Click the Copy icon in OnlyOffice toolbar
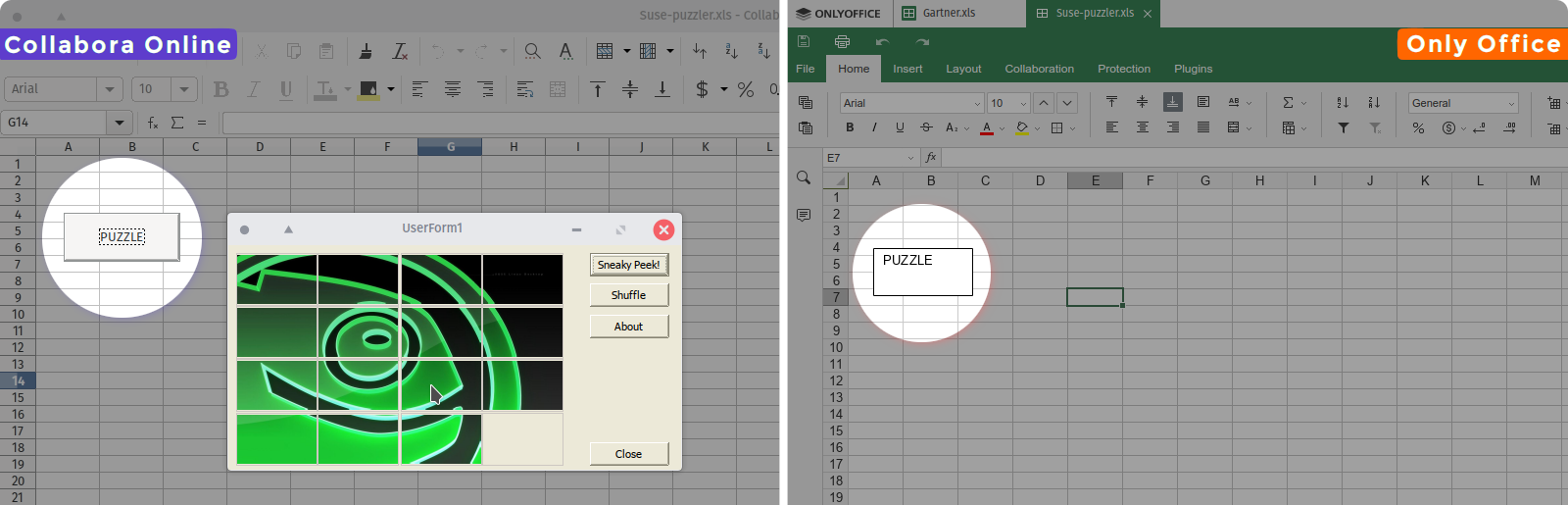1568x505 pixels. (806, 103)
